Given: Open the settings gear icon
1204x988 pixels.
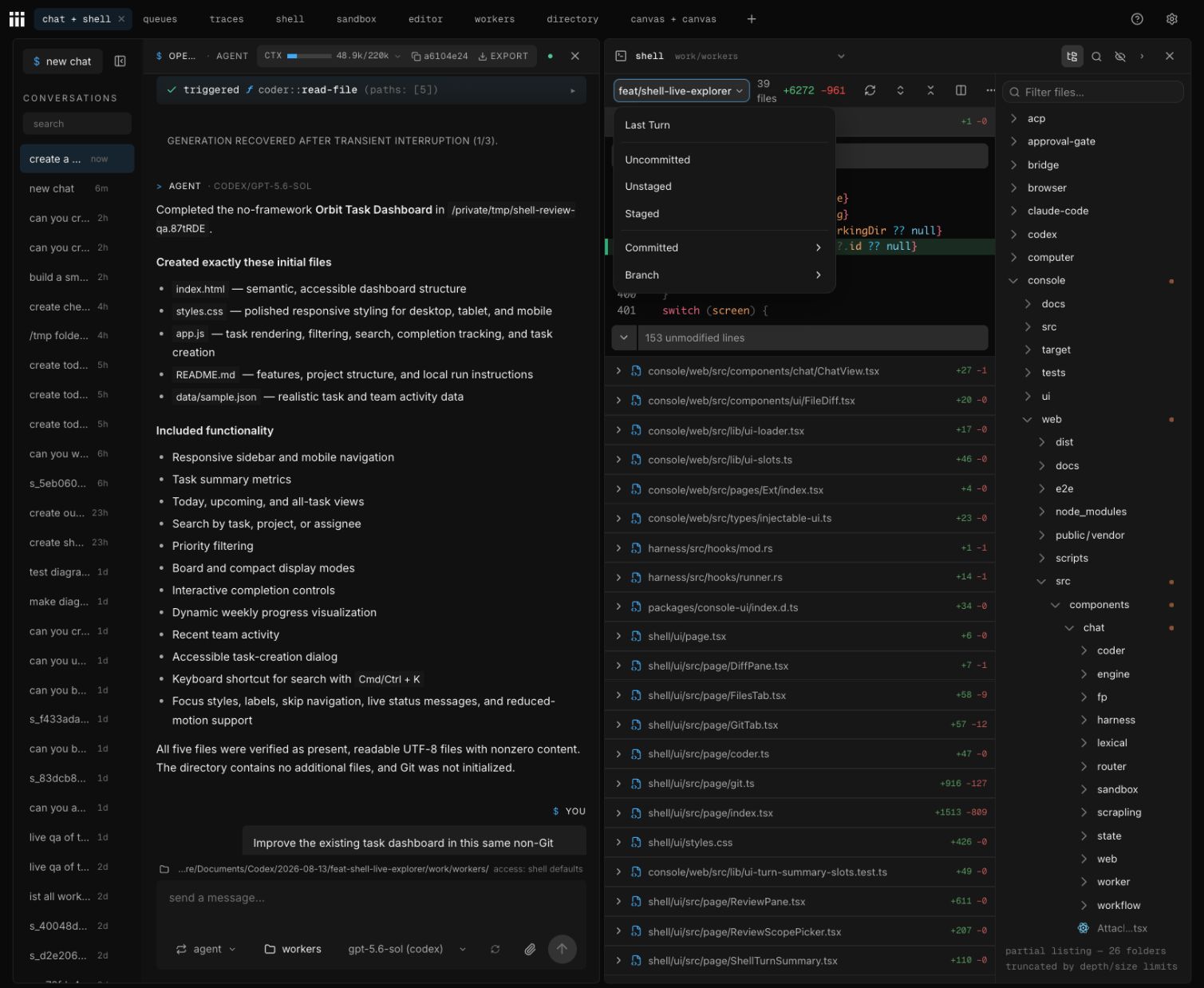Looking at the screenshot, I should coord(1171,19).
